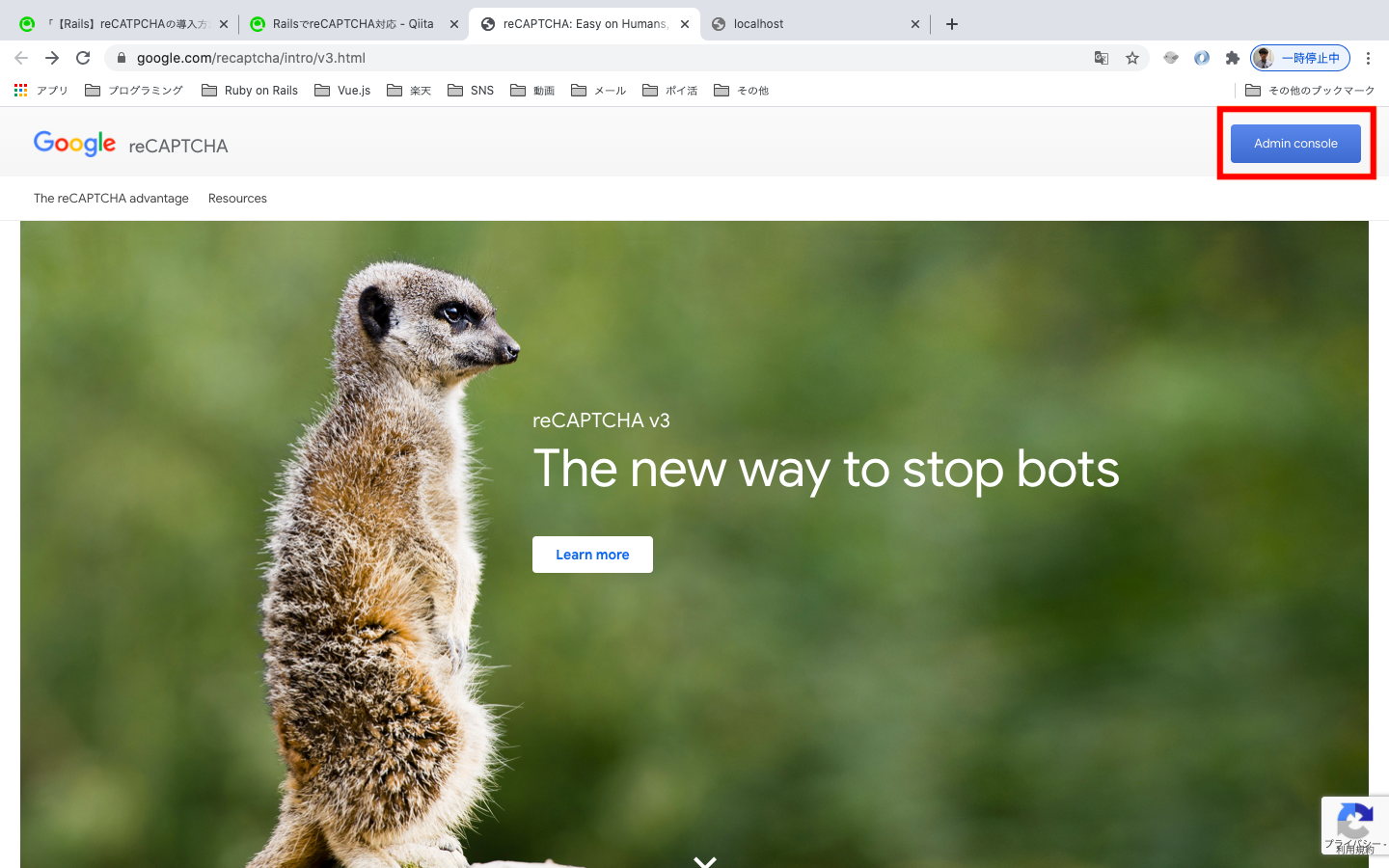Open the ポイ活 bookmark folder
This screenshot has width=1389, height=868.
tap(670, 91)
